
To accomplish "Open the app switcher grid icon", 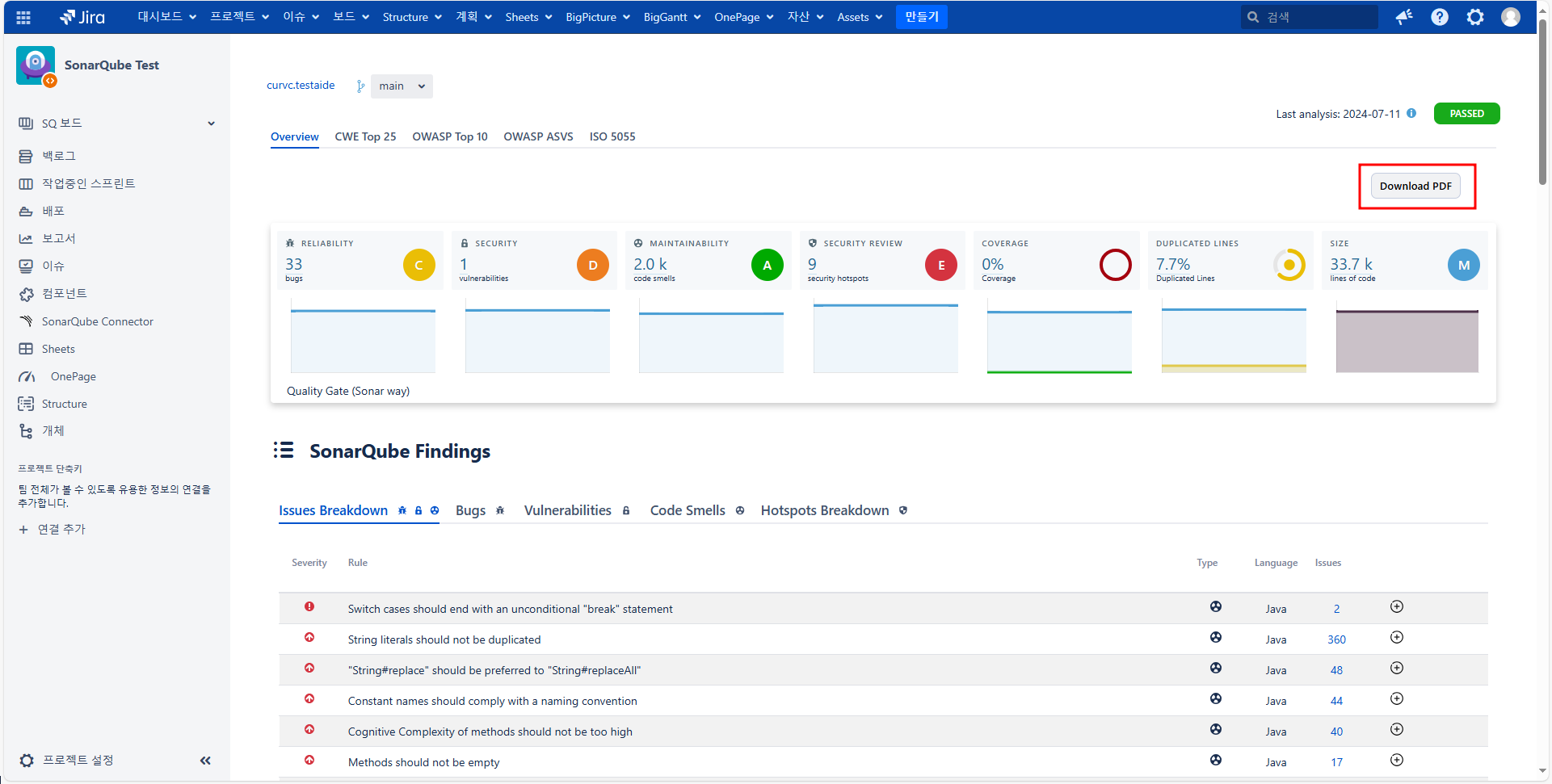I will pyautogui.click(x=23, y=17).
